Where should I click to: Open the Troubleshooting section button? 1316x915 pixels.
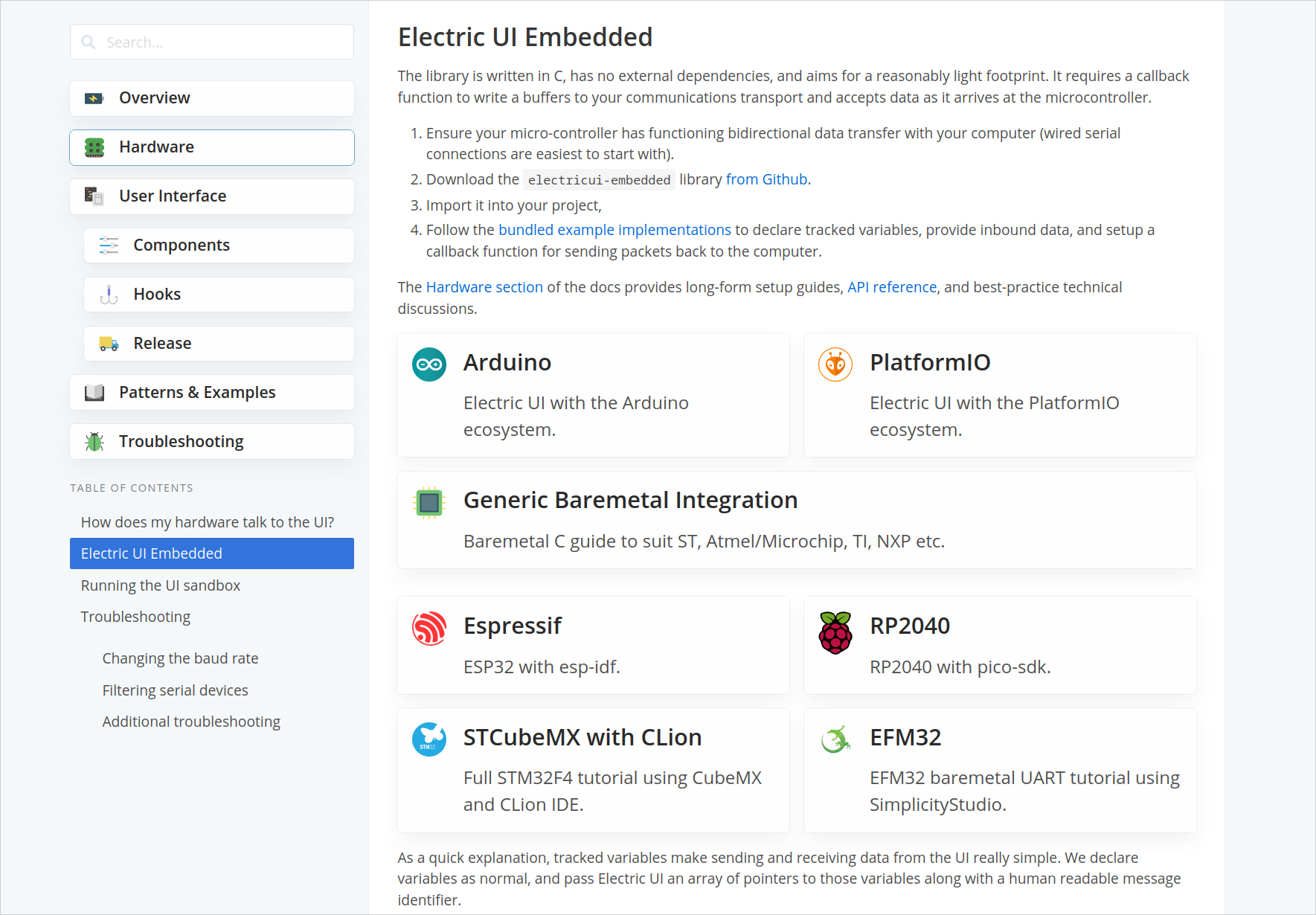(212, 442)
